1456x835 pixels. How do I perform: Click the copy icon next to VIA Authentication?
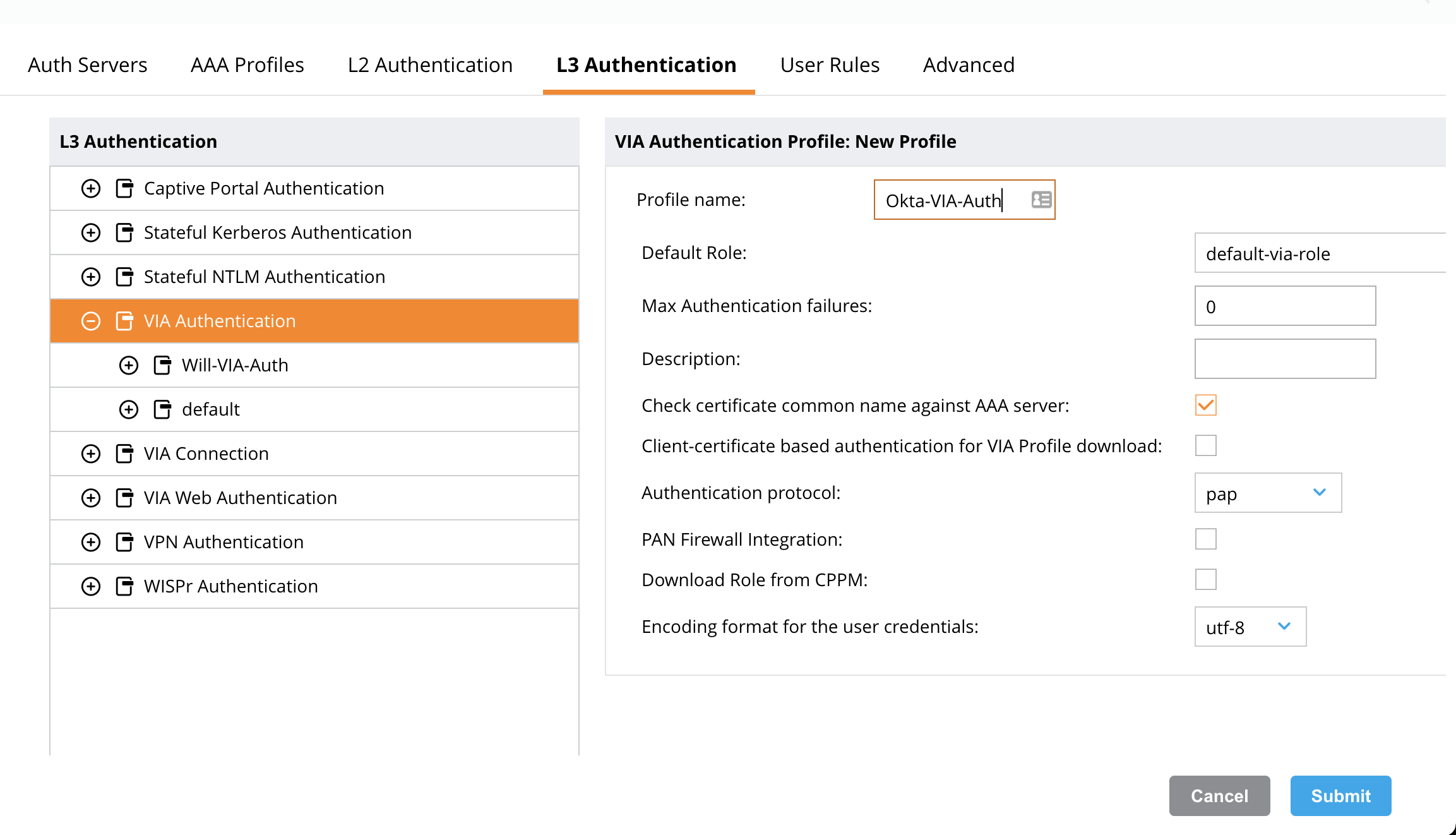(124, 320)
